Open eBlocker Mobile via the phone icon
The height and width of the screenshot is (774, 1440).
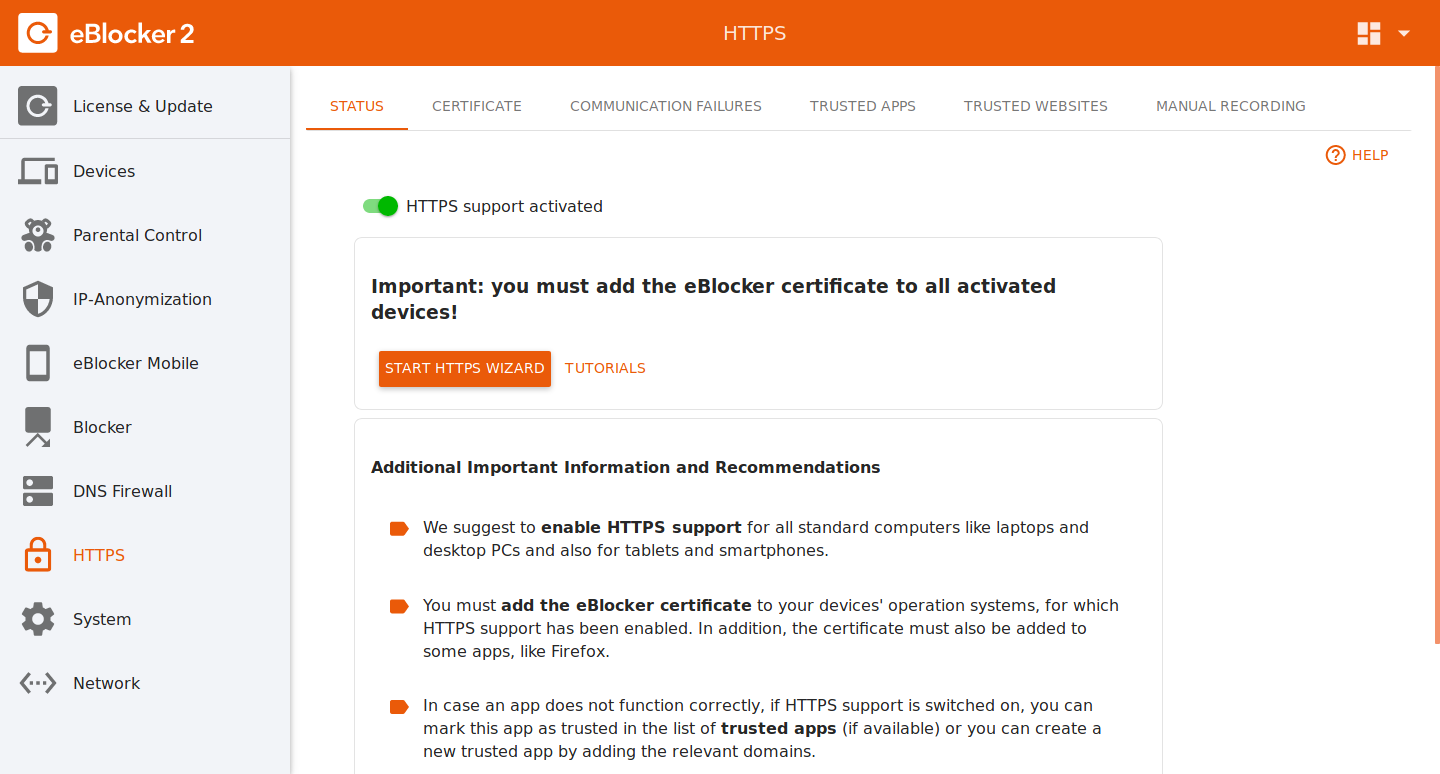pos(38,363)
